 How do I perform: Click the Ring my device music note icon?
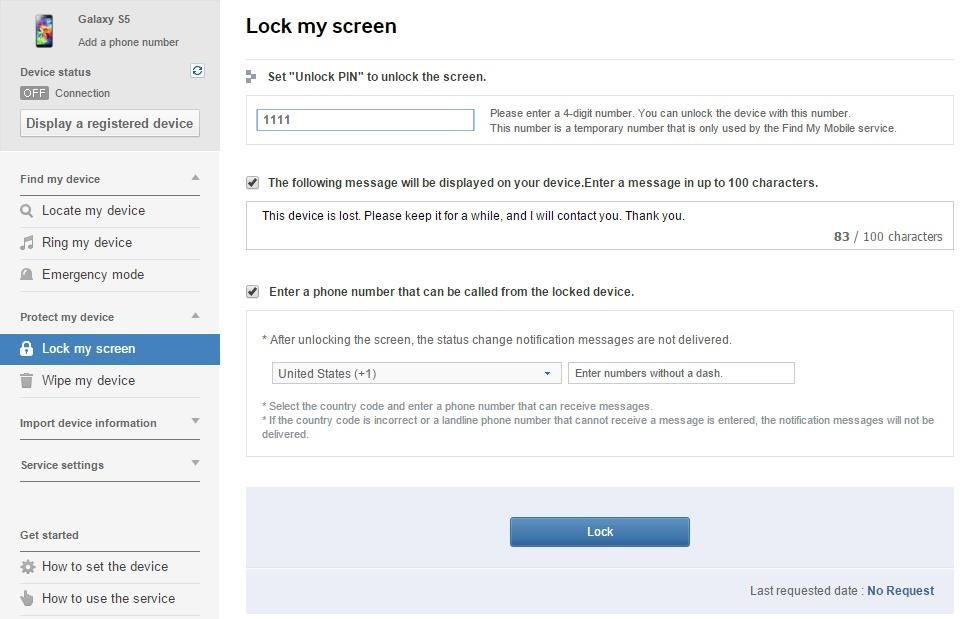tap(26, 243)
